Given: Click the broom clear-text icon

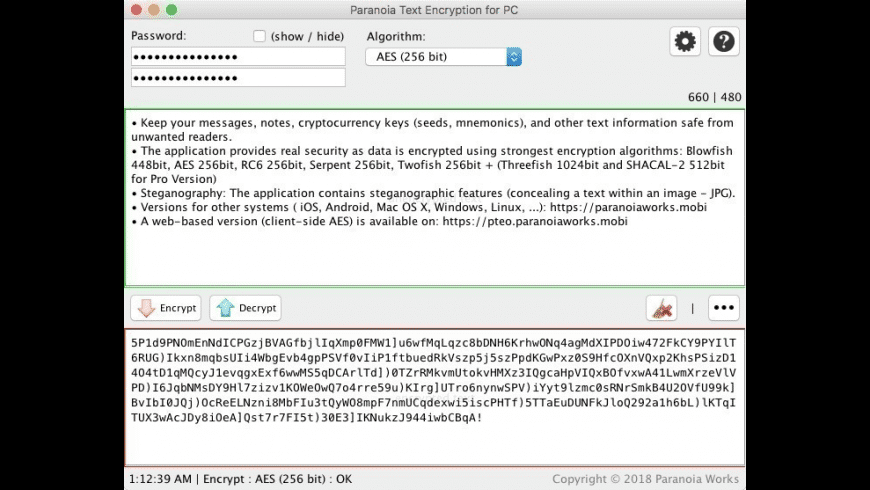Looking at the screenshot, I should click(x=661, y=308).
